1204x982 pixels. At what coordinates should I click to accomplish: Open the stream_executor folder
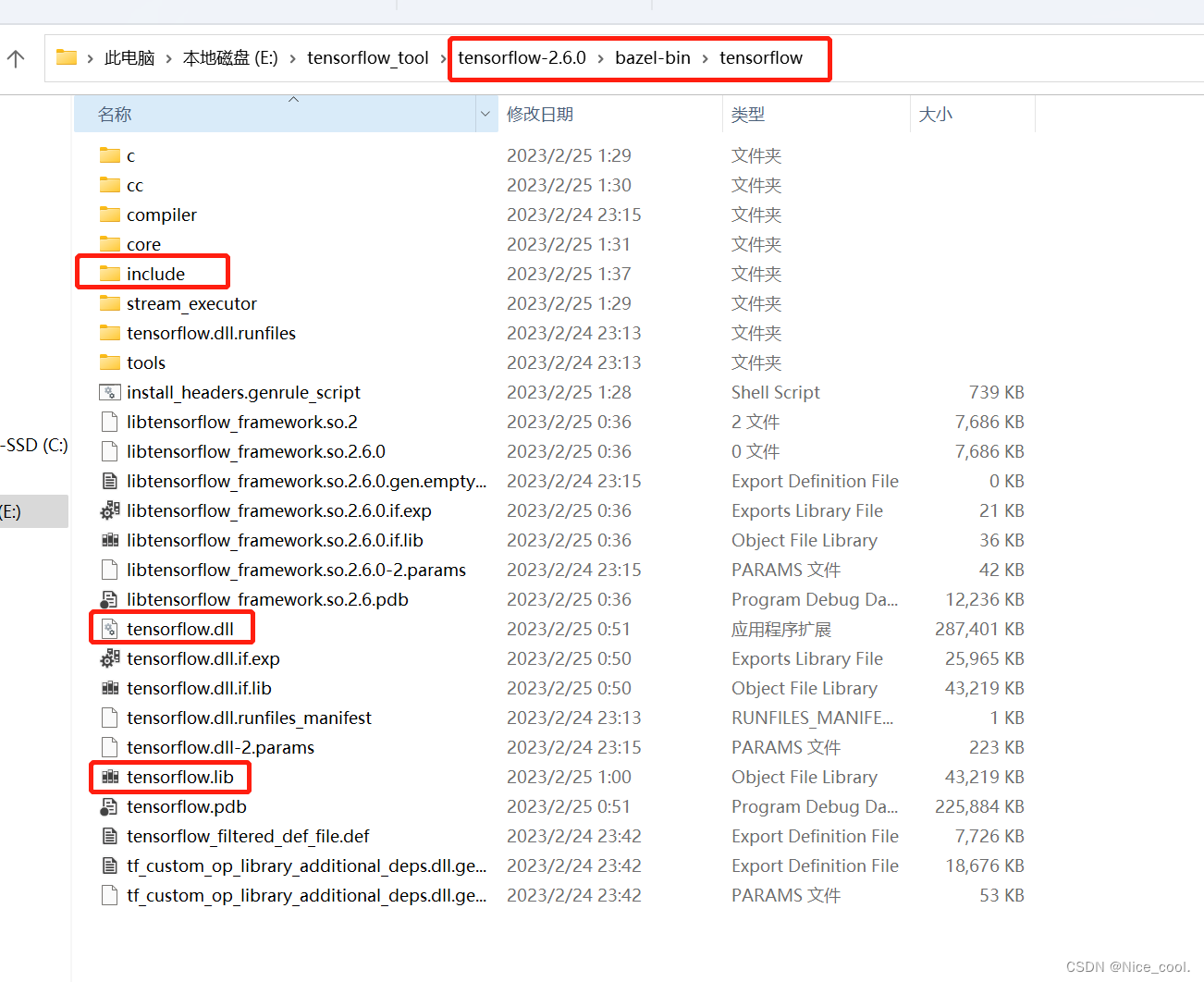(x=191, y=302)
